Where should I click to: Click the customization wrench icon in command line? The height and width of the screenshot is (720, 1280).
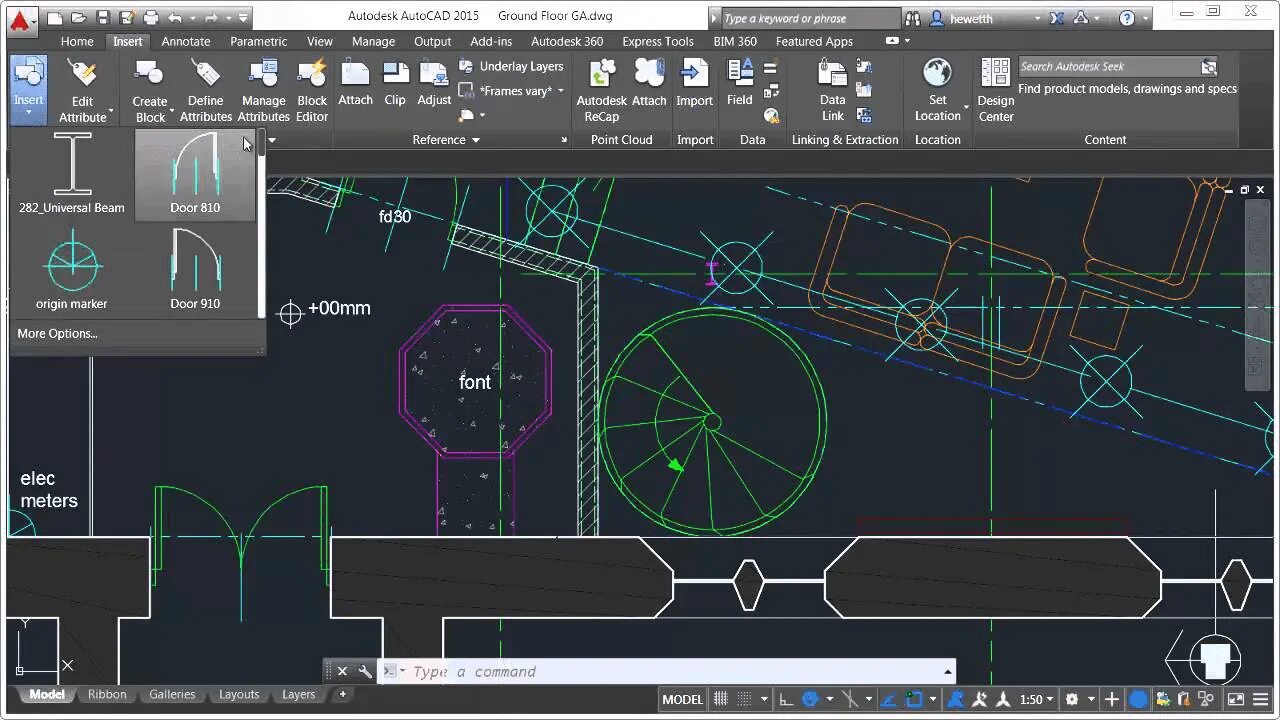(365, 672)
